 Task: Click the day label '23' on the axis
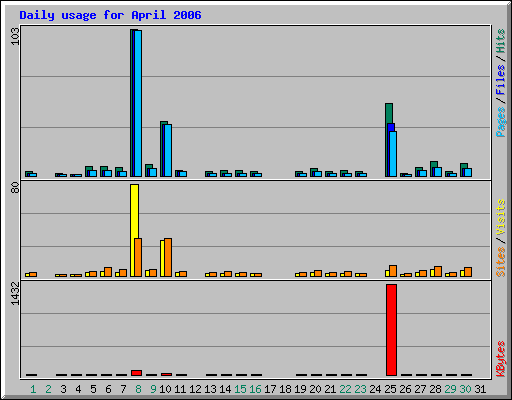coord(360,389)
